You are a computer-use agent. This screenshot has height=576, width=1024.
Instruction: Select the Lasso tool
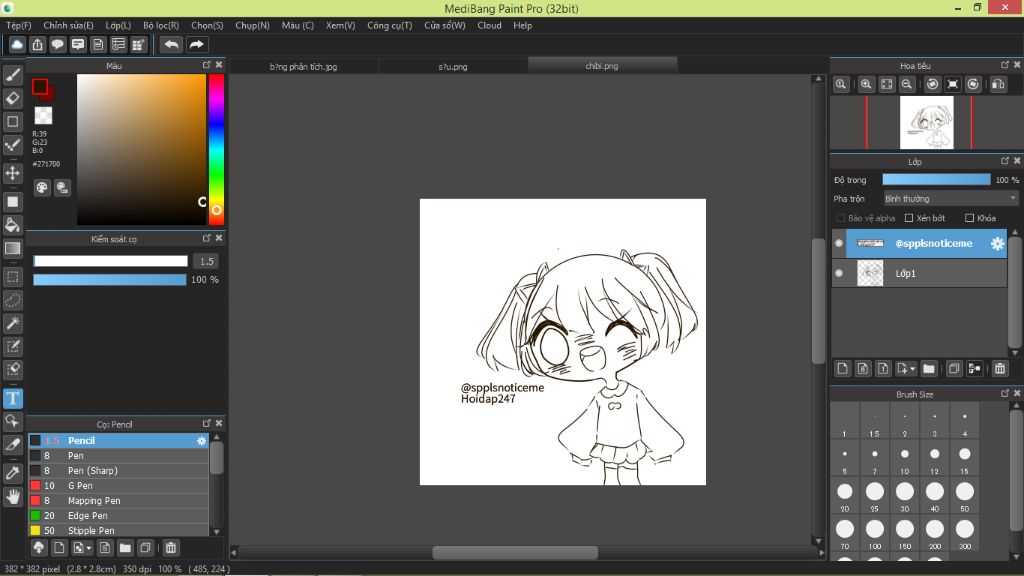(x=12, y=300)
